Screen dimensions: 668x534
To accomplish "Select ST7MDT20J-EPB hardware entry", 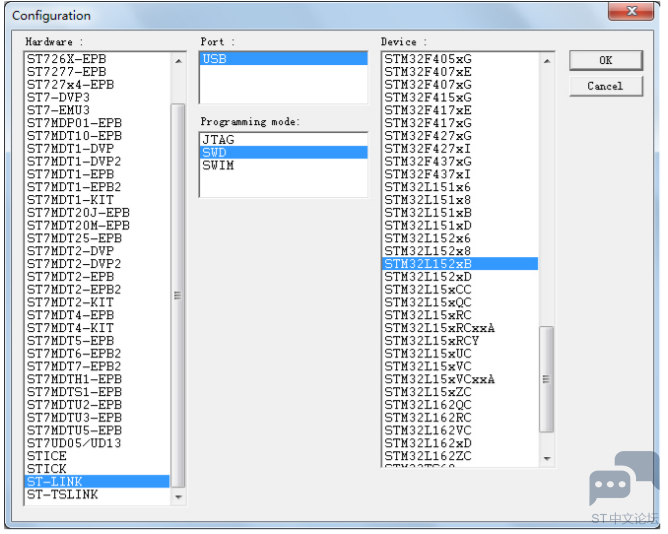I will tap(97, 213).
